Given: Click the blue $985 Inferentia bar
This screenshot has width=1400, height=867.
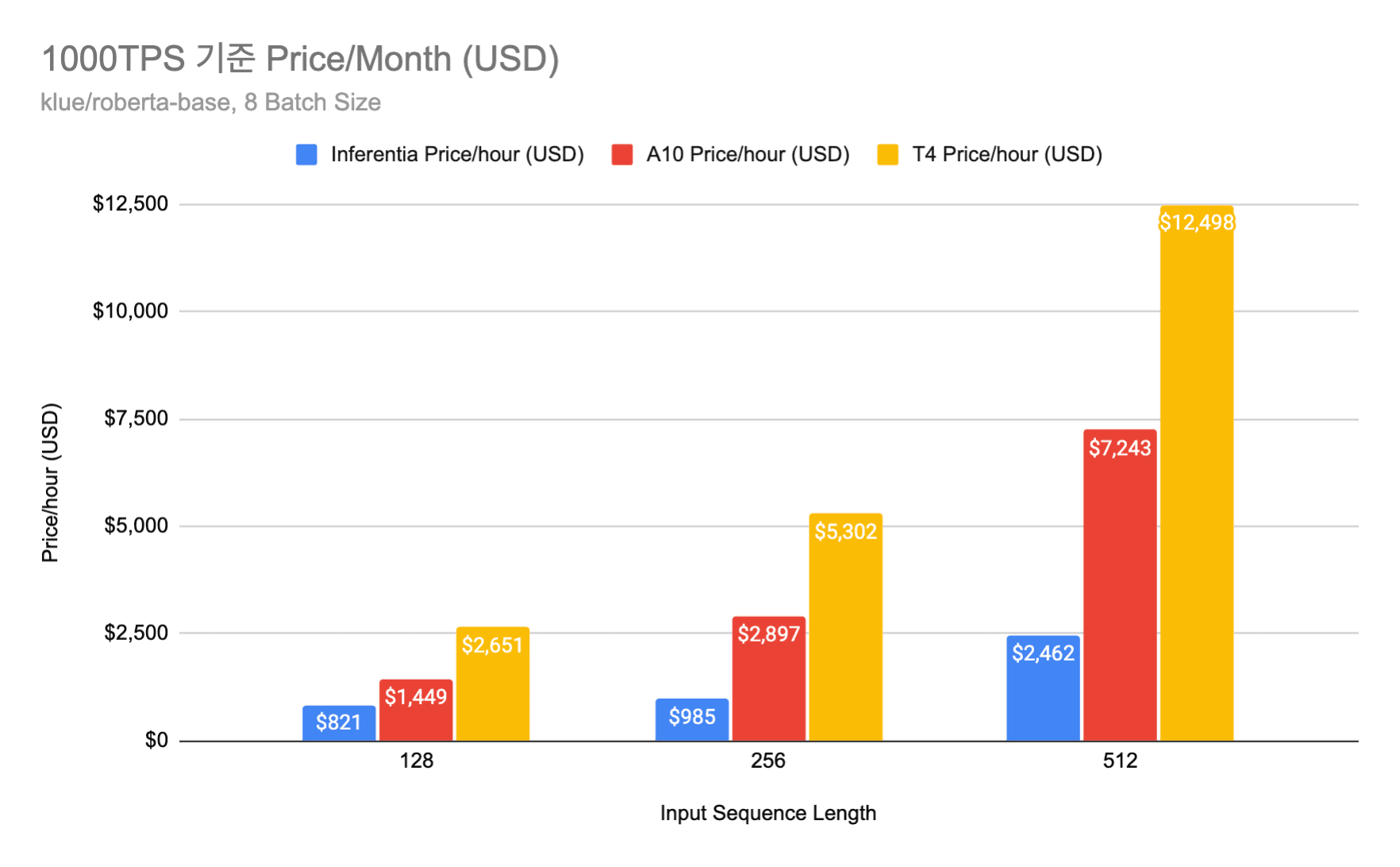Looking at the screenshot, I should [x=692, y=720].
